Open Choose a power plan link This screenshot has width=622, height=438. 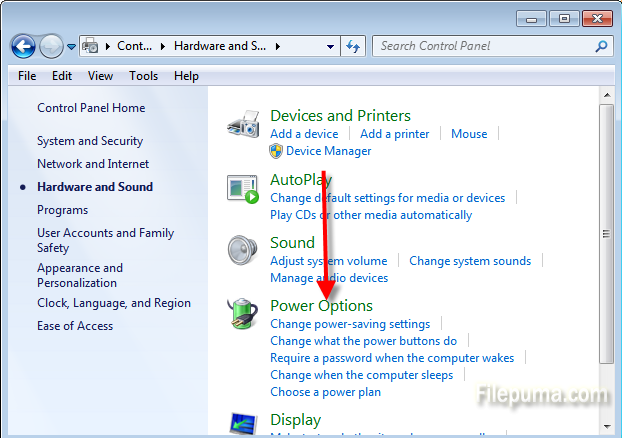[x=325, y=392]
